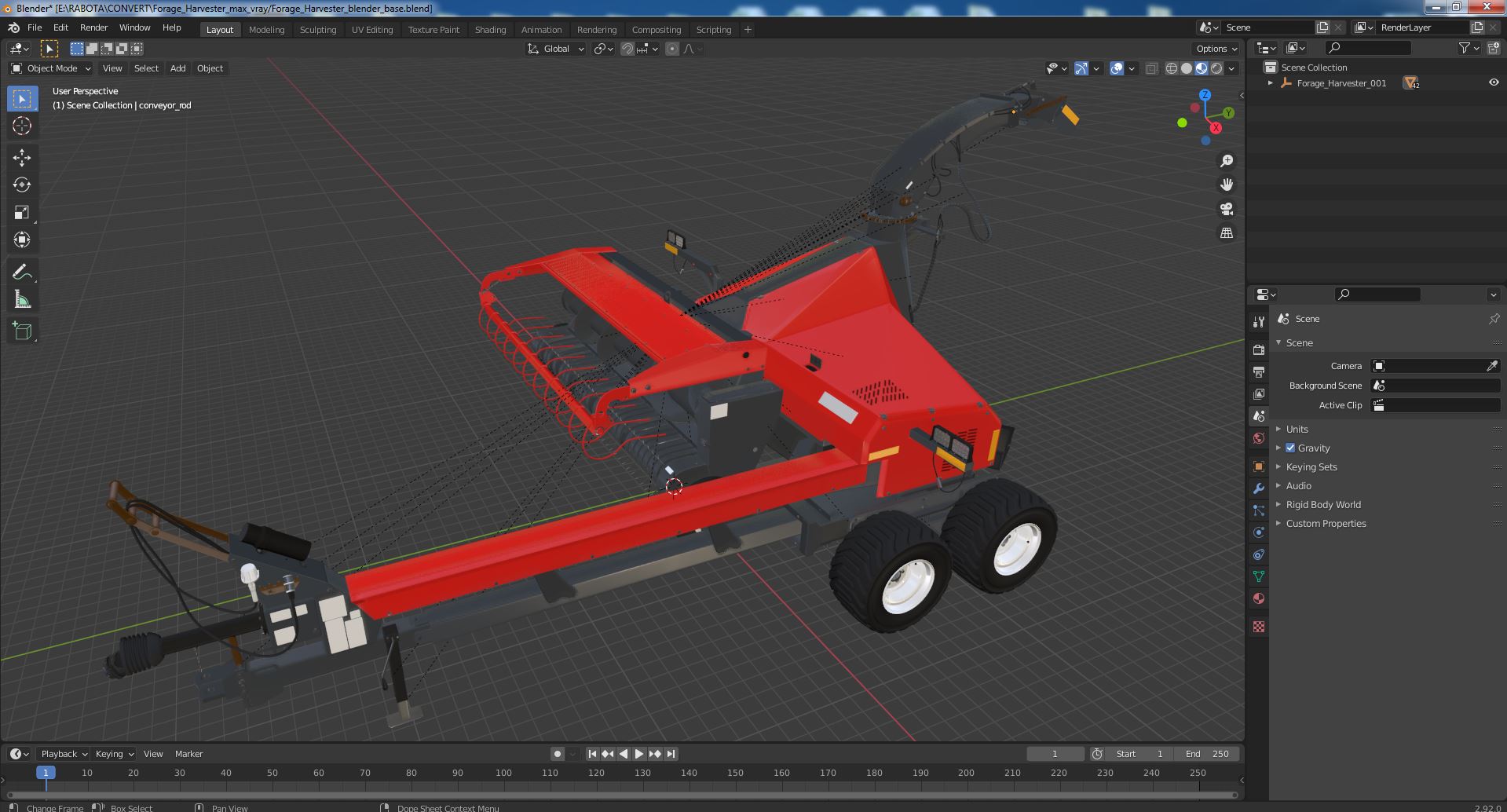Image resolution: width=1507 pixels, height=812 pixels.
Task: Toggle auto keying record button
Action: pos(557,754)
